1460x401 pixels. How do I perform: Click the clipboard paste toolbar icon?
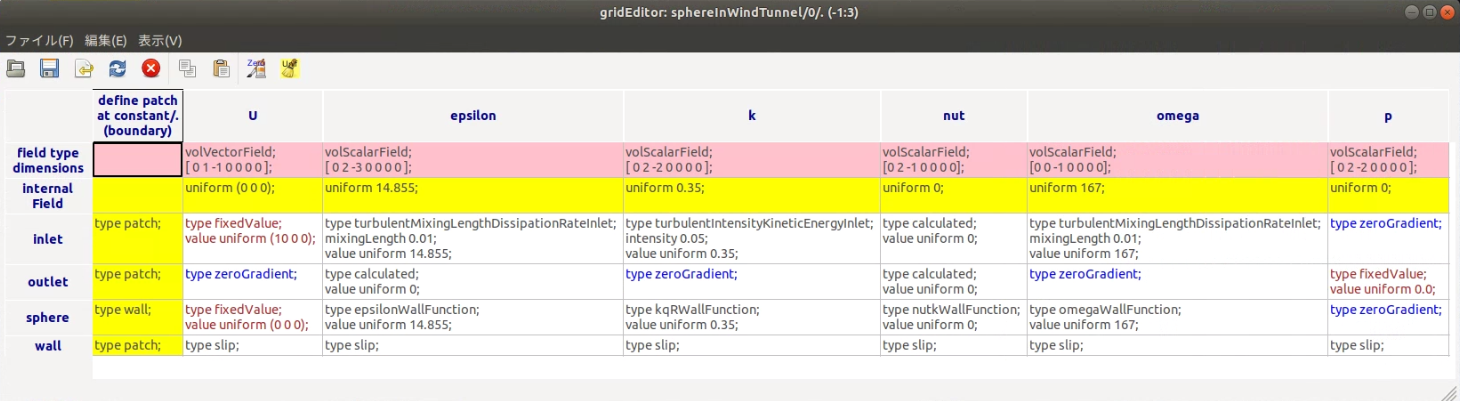tap(221, 69)
